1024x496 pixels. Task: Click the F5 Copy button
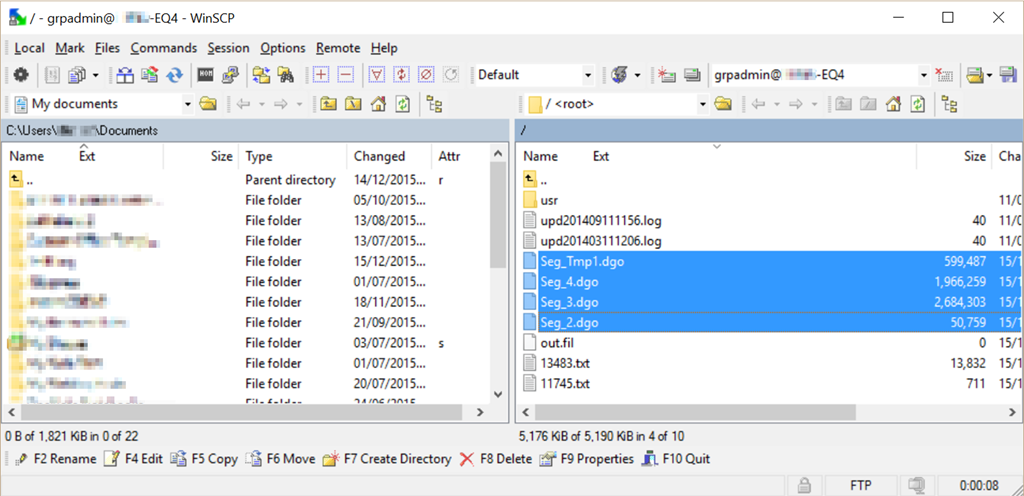pyautogui.click(x=204, y=459)
